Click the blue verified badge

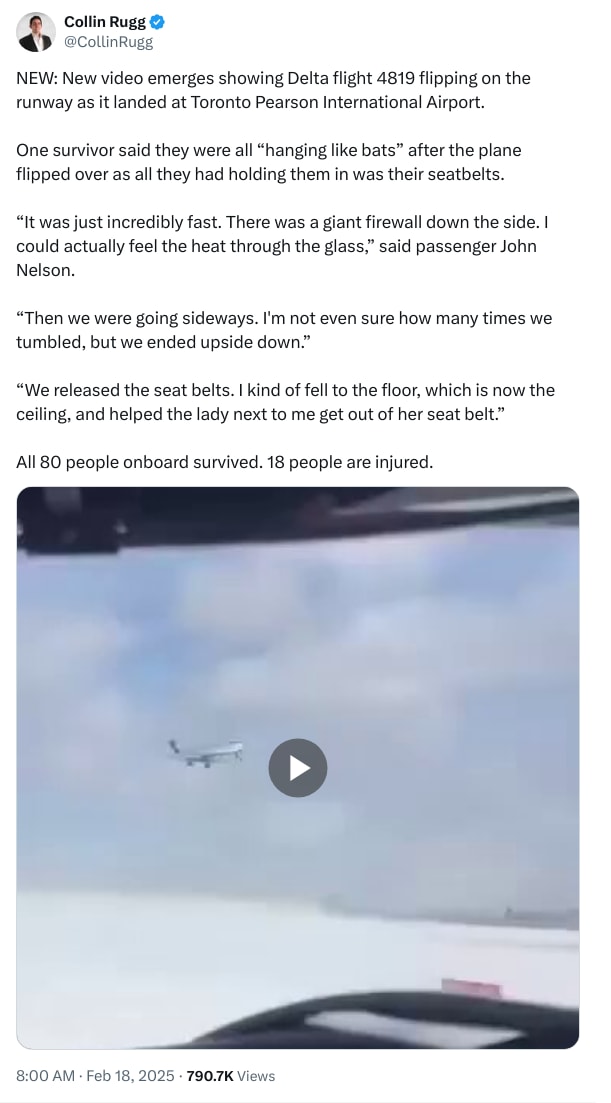pos(159,23)
